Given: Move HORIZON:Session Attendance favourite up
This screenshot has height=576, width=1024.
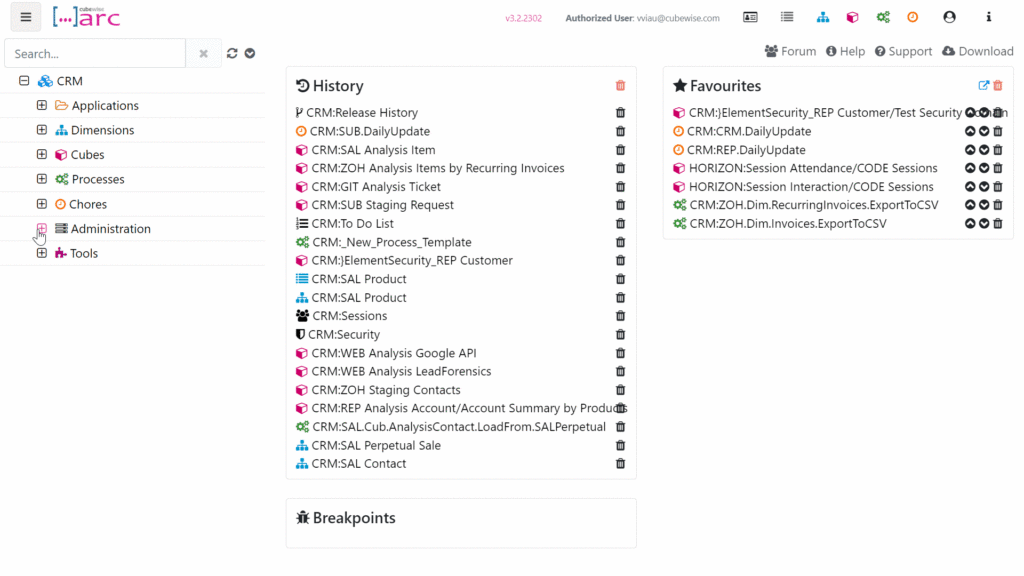Looking at the screenshot, I should coord(970,169).
